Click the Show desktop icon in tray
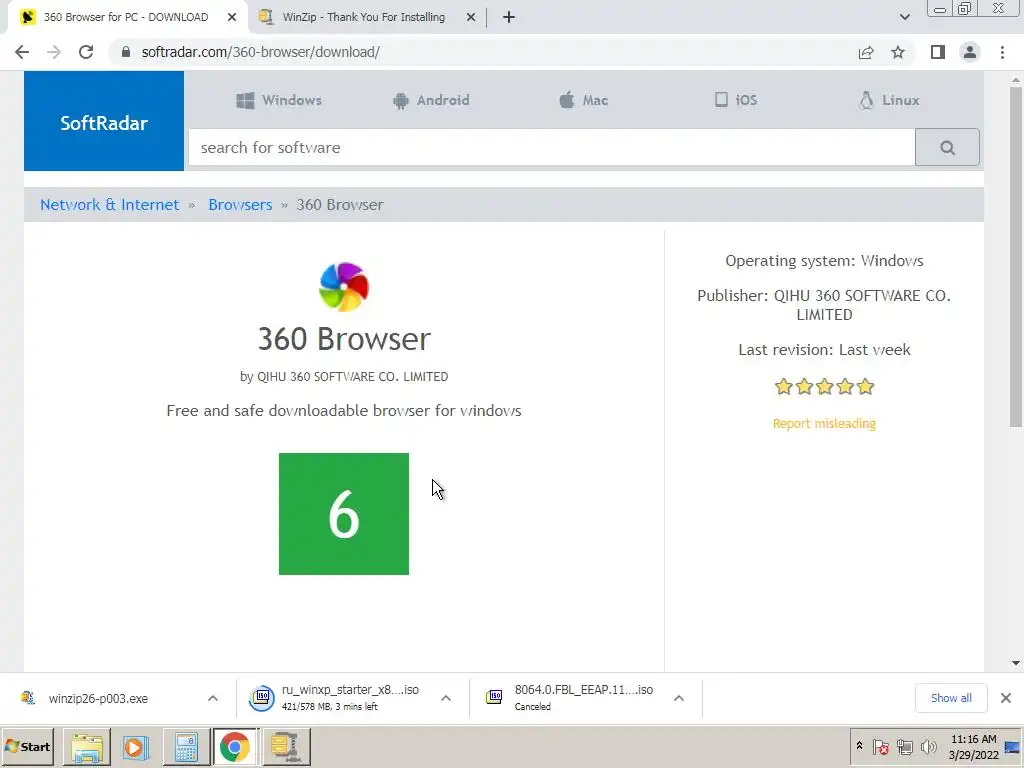This screenshot has width=1024, height=768. 1013,747
